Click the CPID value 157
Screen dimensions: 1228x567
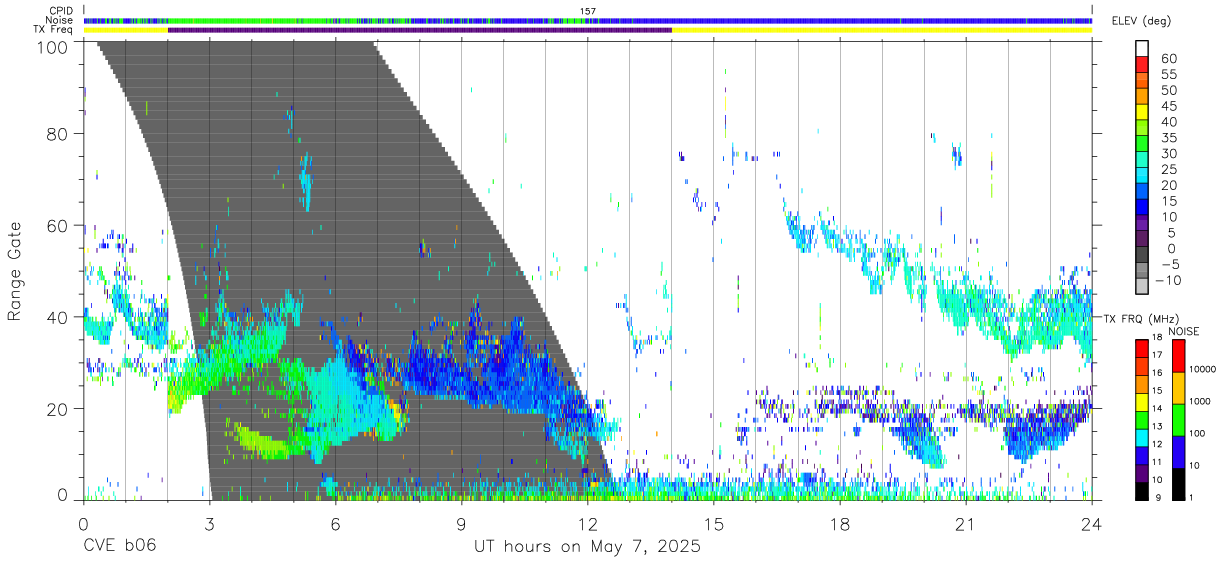pyautogui.click(x=588, y=11)
